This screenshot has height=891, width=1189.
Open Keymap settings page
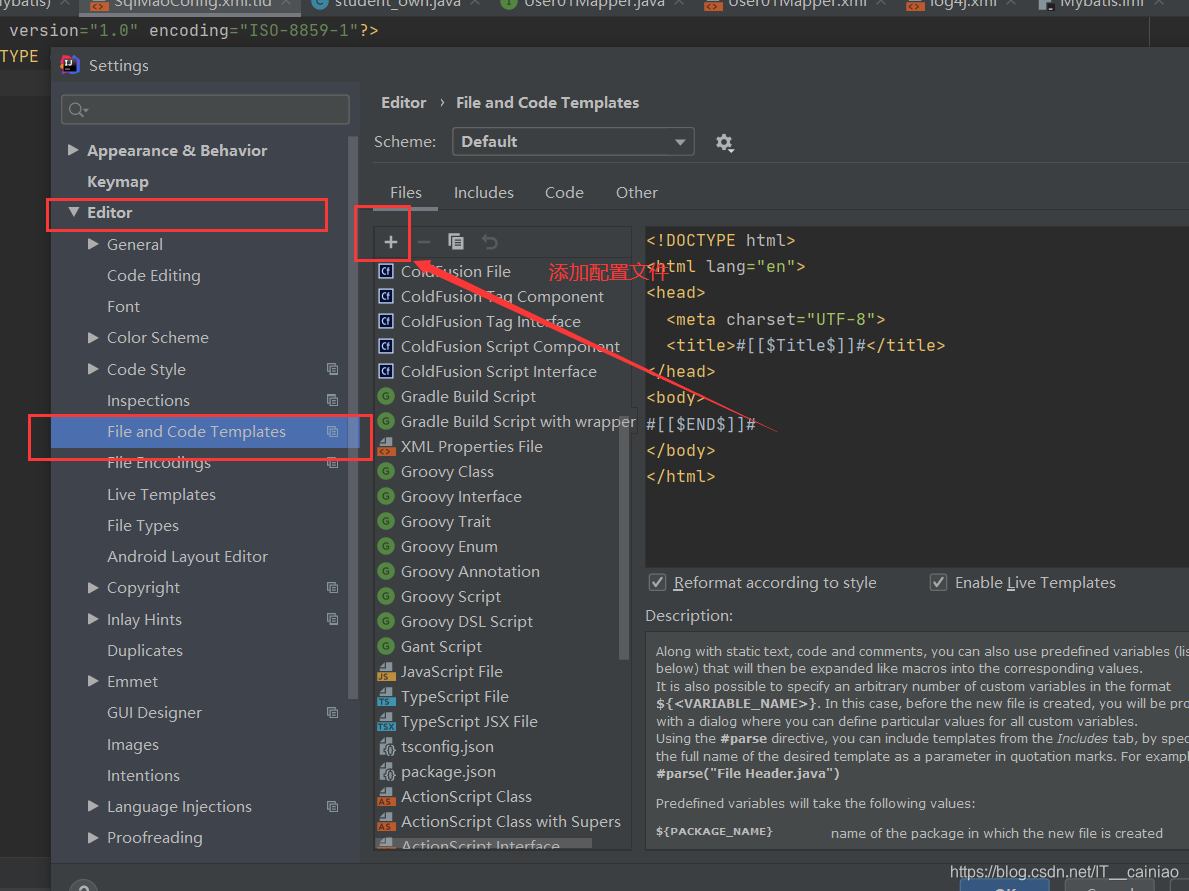(x=118, y=182)
